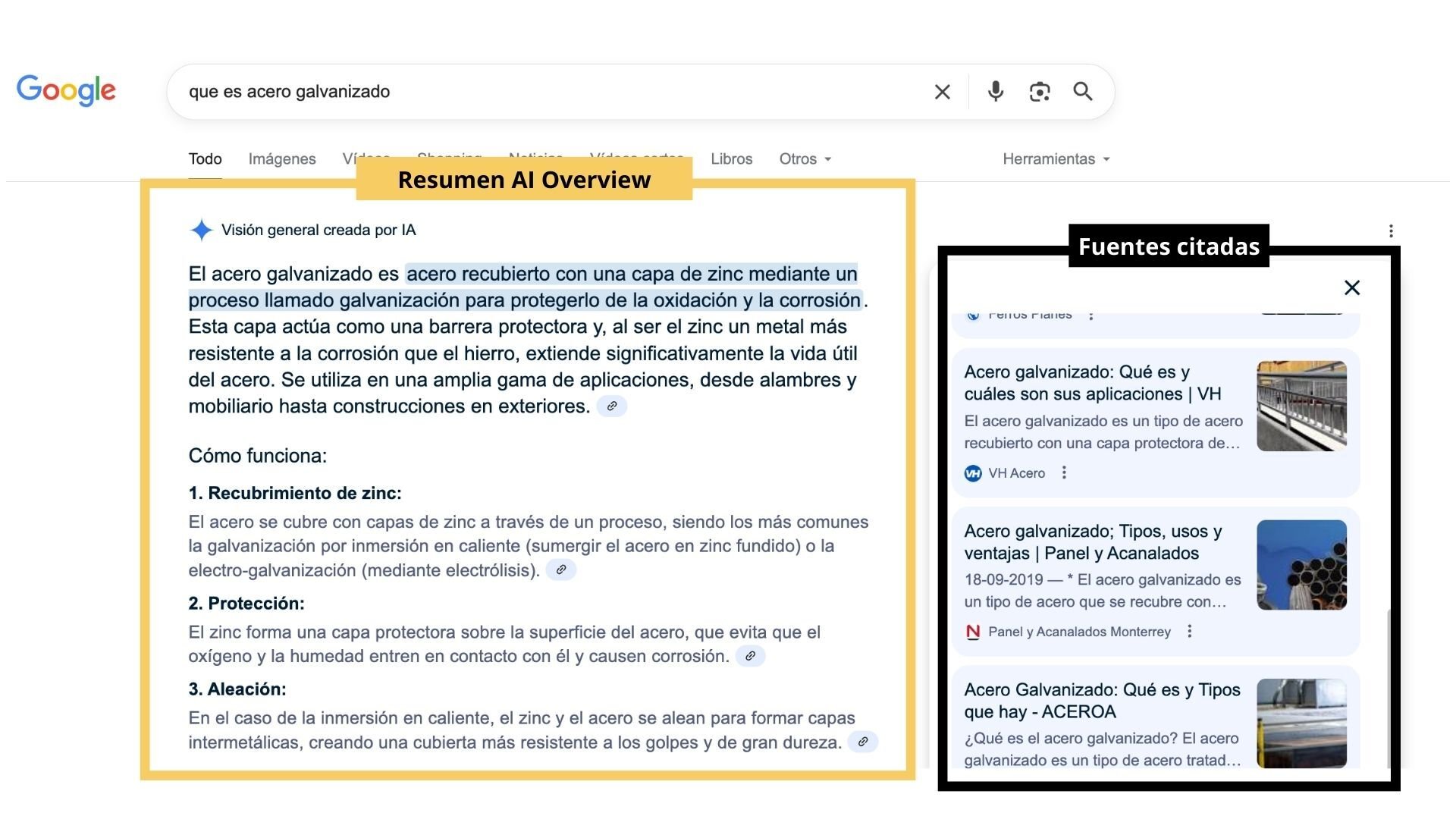Viewport: 1456px width, 819px height.
Task: Open source link icon after 'causen corrosión'
Action: (750, 656)
